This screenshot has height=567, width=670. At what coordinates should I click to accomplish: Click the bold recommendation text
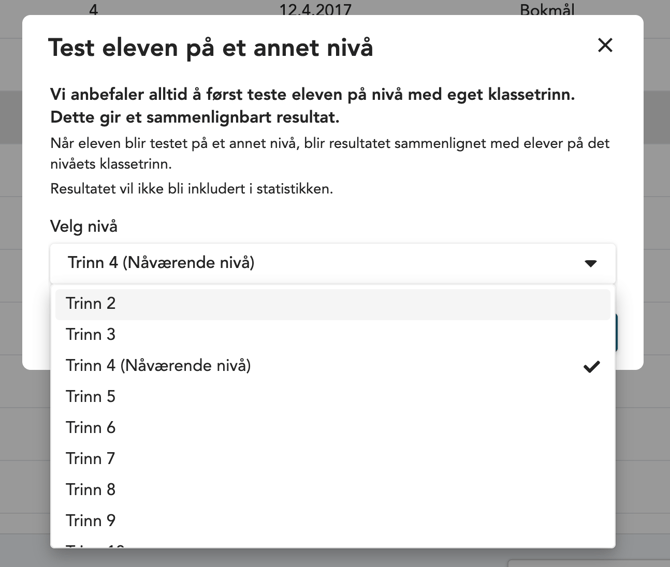pos(312,106)
